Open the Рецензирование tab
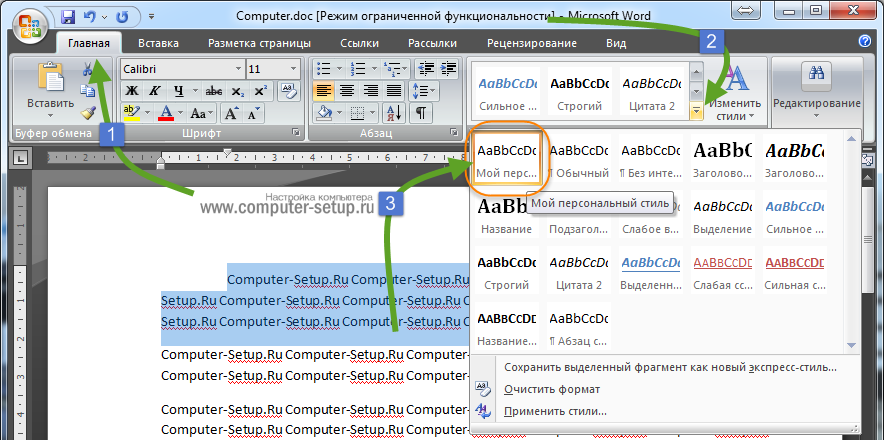This screenshot has width=884, height=440. [x=532, y=43]
